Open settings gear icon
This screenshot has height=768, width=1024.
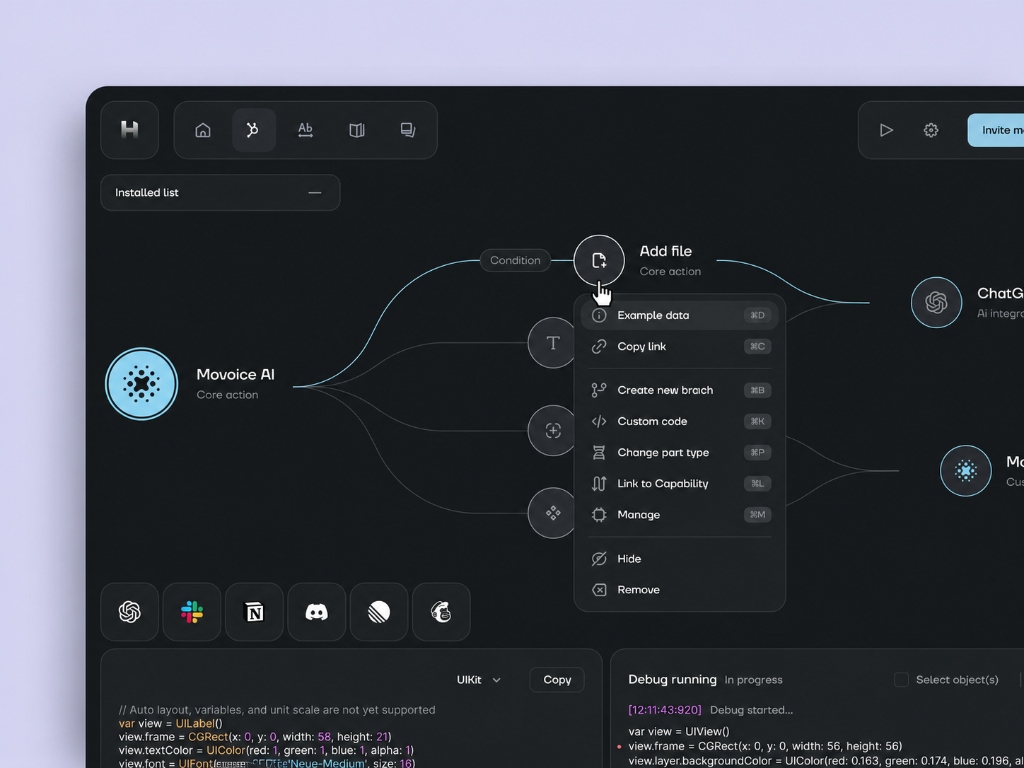tap(931, 130)
